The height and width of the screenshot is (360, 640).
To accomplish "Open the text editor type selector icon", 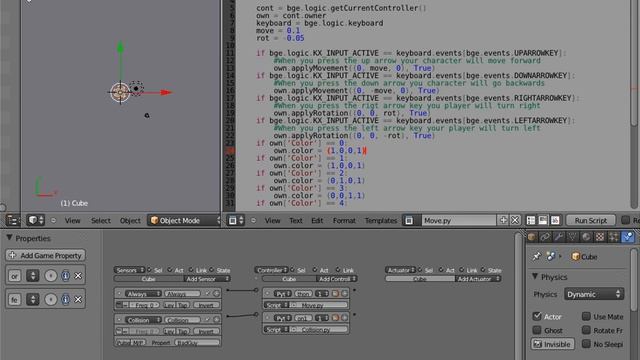I will (236, 220).
